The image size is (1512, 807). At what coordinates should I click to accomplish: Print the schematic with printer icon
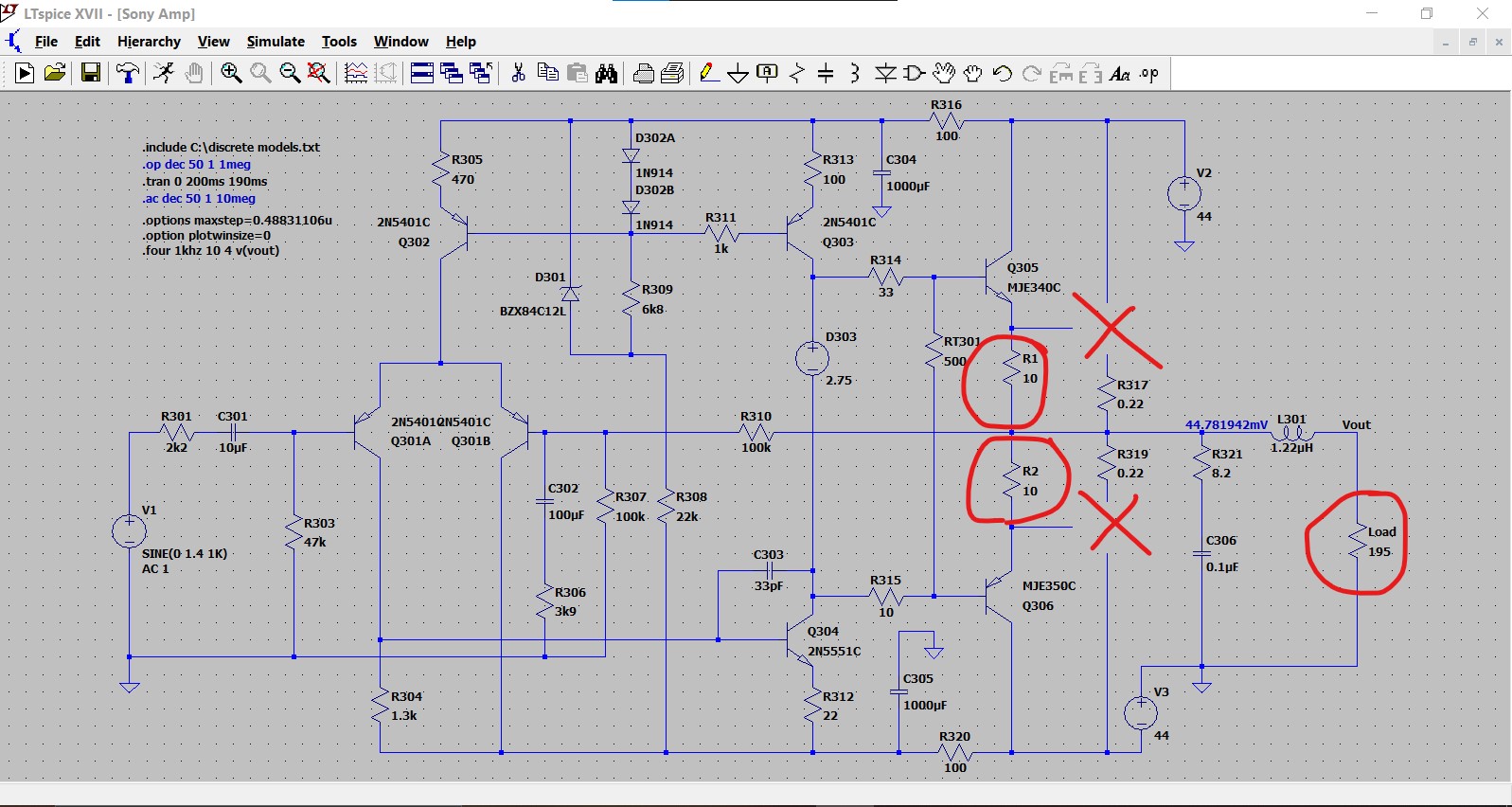(x=673, y=73)
